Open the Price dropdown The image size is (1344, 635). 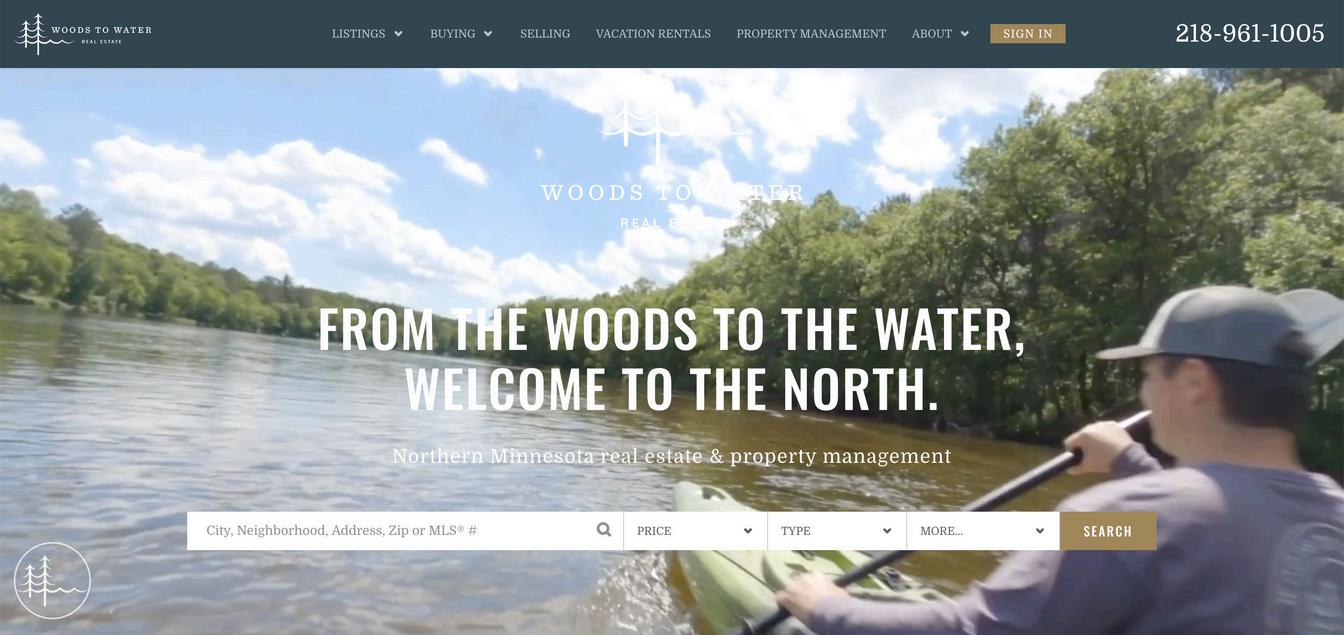(x=695, y=531)
